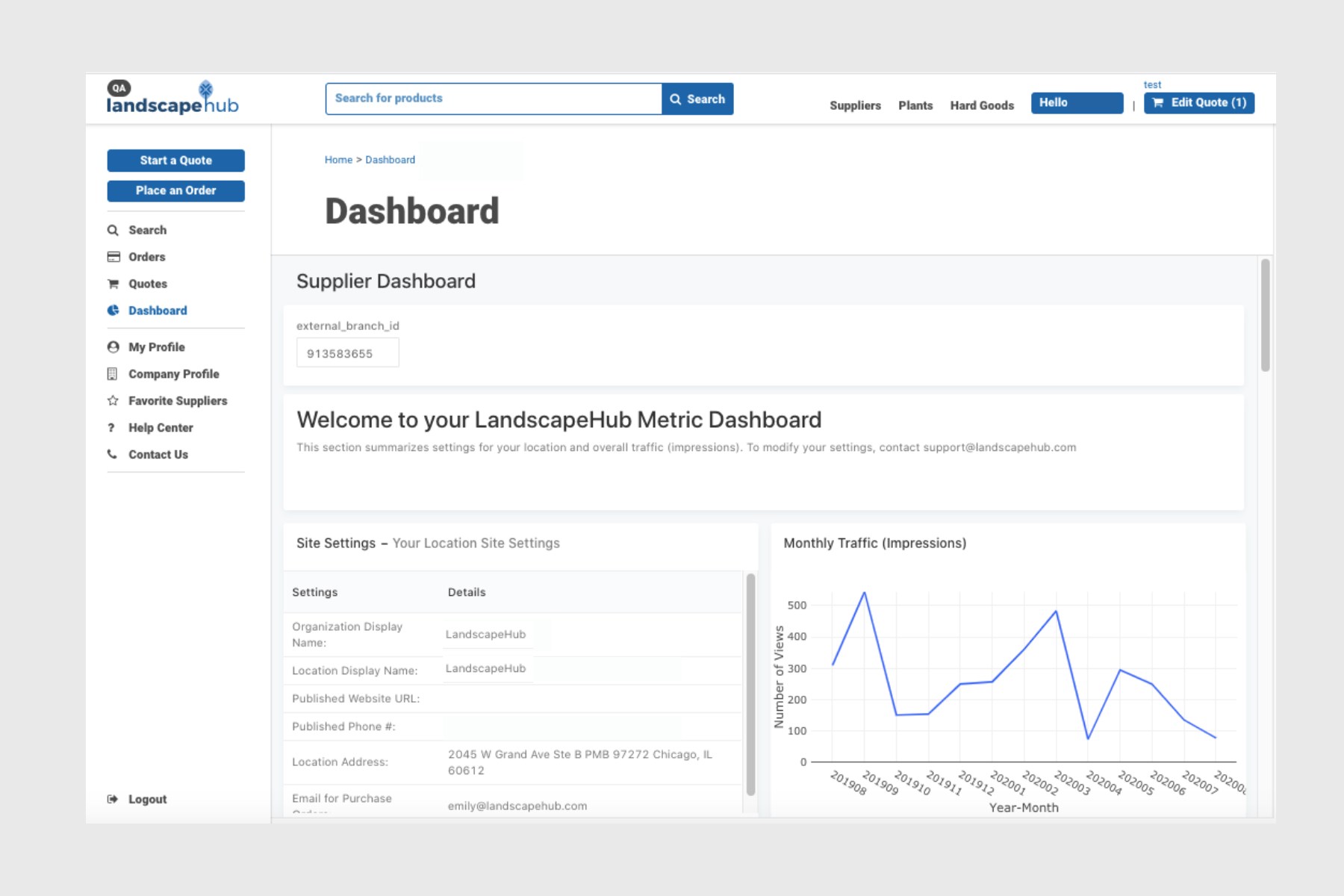Follow the Home breadcrumb link
Image resolution: width=1344 pixels, height=896 pixels.
pyautogui.click(x=338, y=160)
